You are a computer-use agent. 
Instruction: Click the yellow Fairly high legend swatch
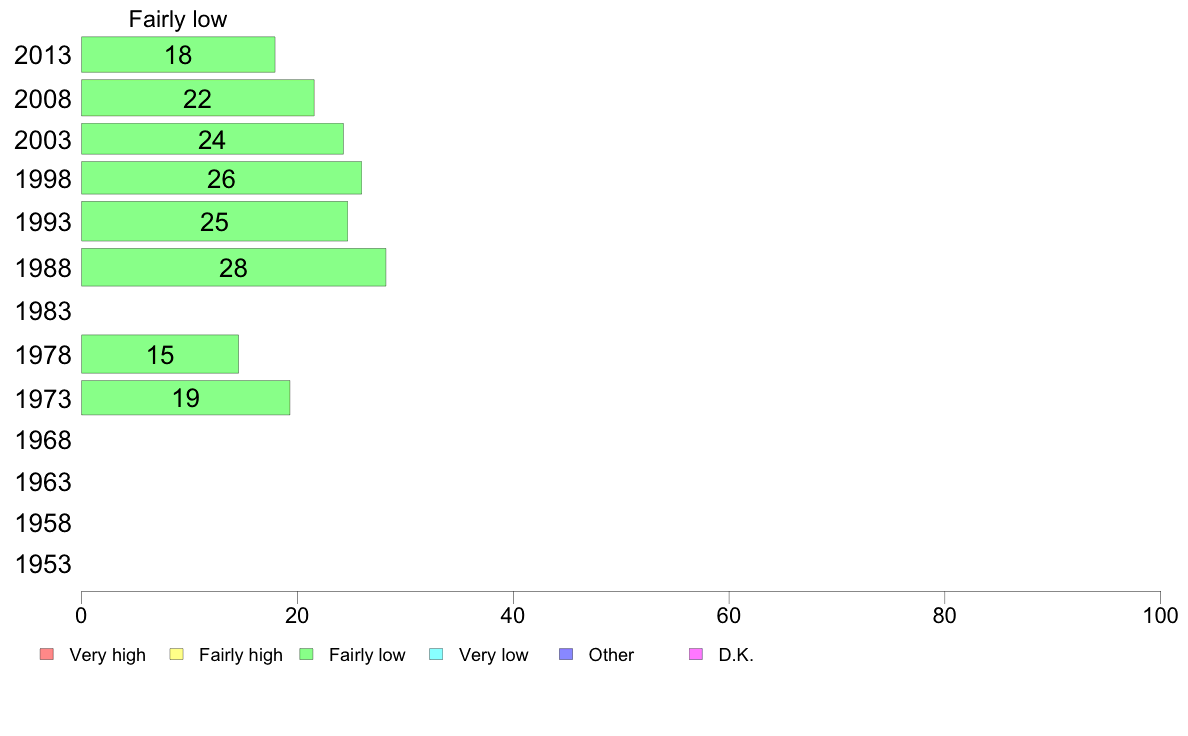tap(177, 654)
